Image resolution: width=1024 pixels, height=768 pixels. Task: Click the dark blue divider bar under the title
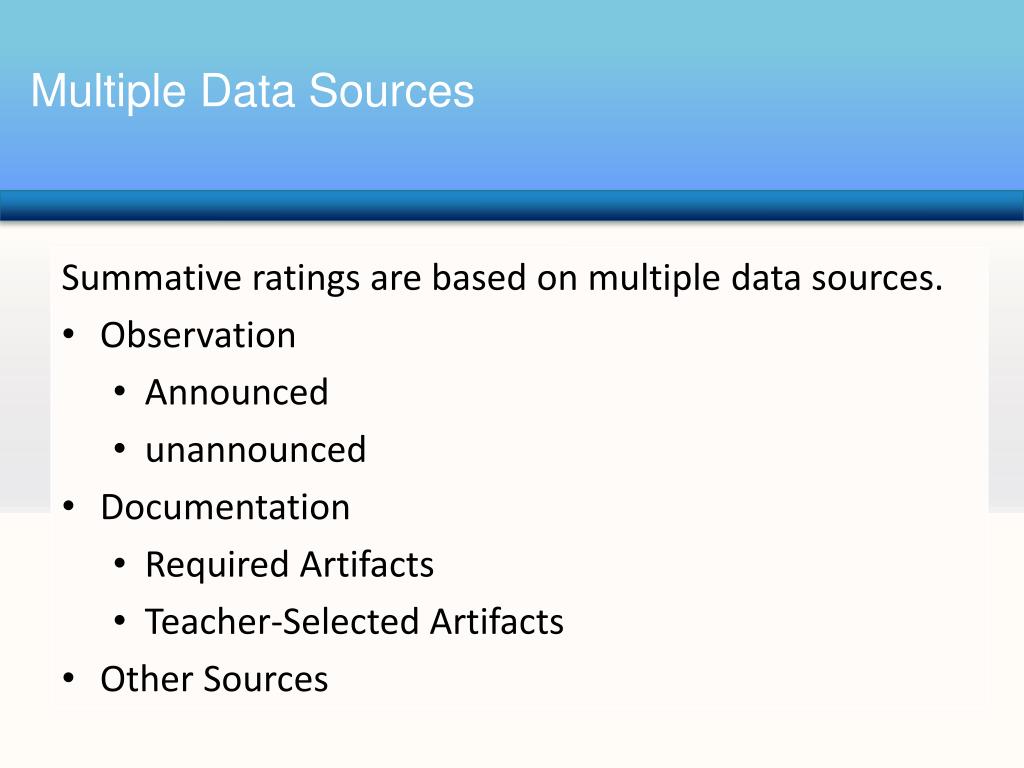[512, 206]
